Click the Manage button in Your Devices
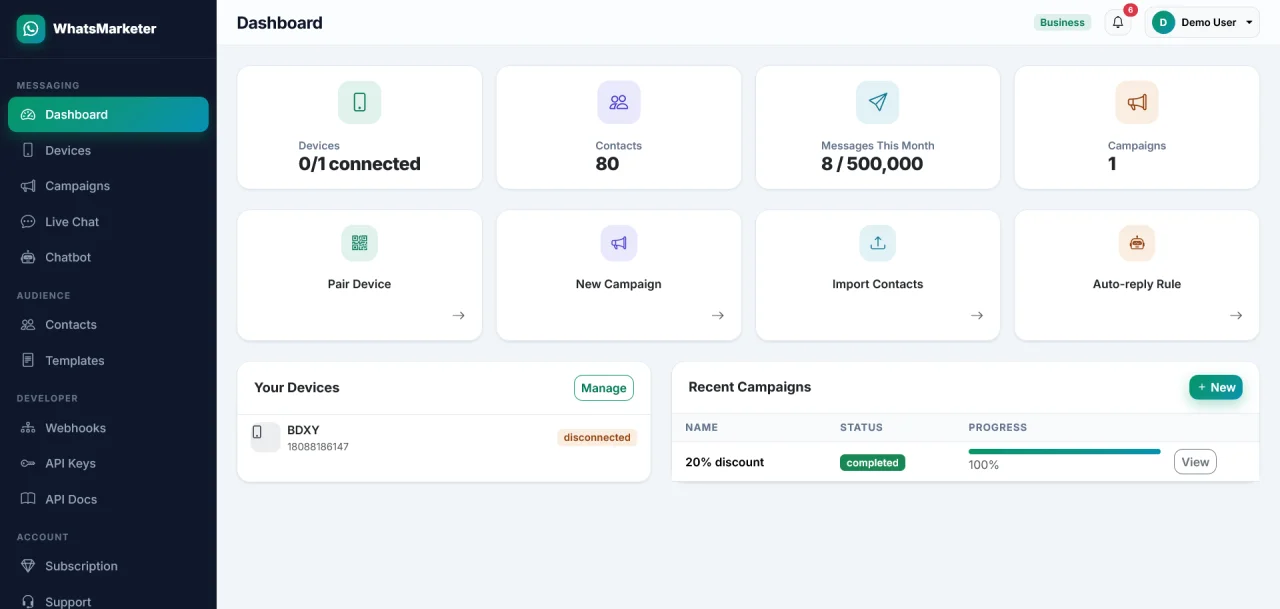Screen dimensions: 1280x609 pos(604,388)
